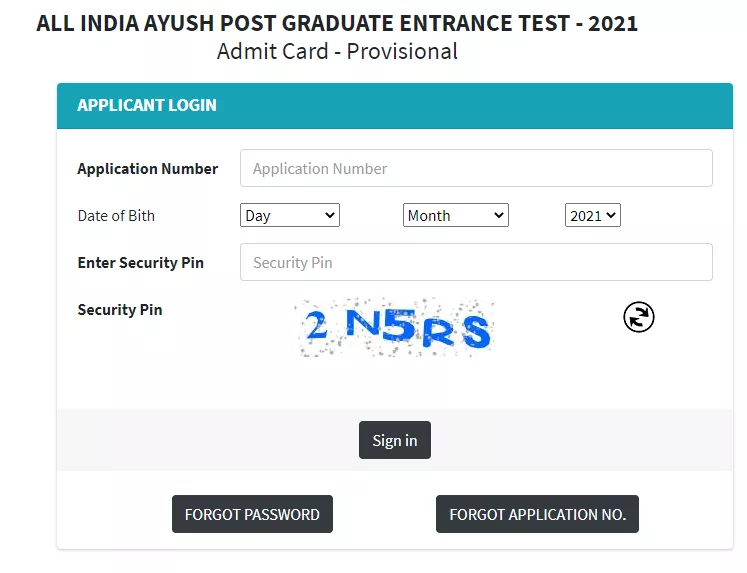Expand the 2021 year dropdown
747x573 pixels.
[x=593, y=215]
